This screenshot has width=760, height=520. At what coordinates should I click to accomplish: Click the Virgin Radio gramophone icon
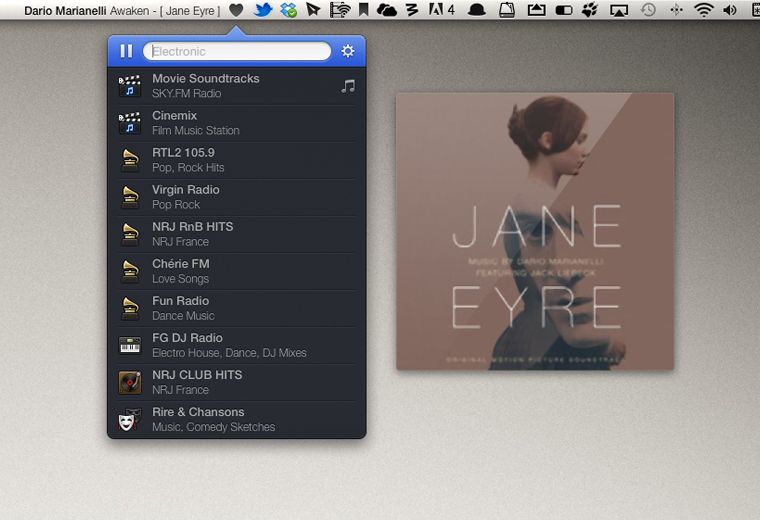click(130, 198)
